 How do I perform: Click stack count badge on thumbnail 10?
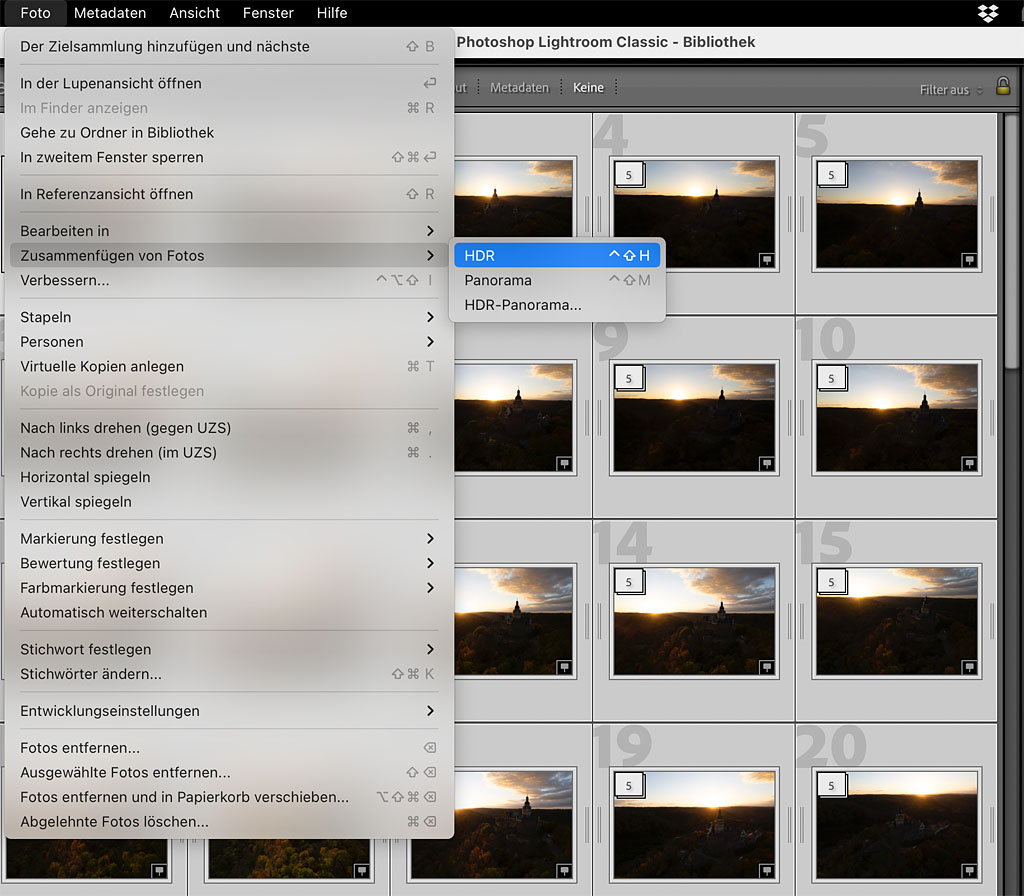831,379
